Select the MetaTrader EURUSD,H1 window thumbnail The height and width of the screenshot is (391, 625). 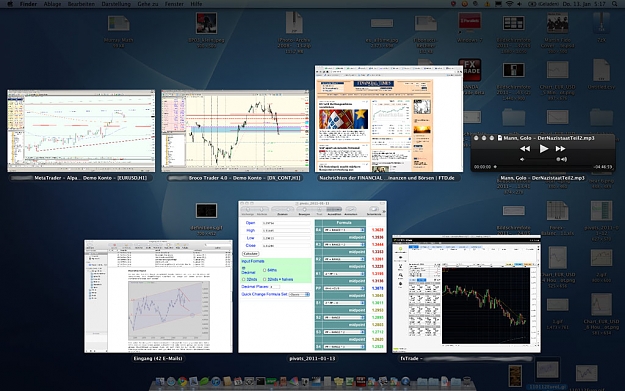81,131
